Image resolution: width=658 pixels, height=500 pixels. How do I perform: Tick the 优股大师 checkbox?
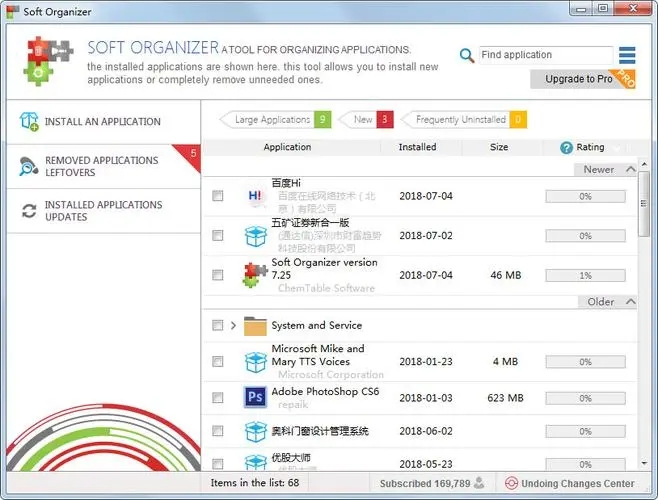click(x=217, y=464)
